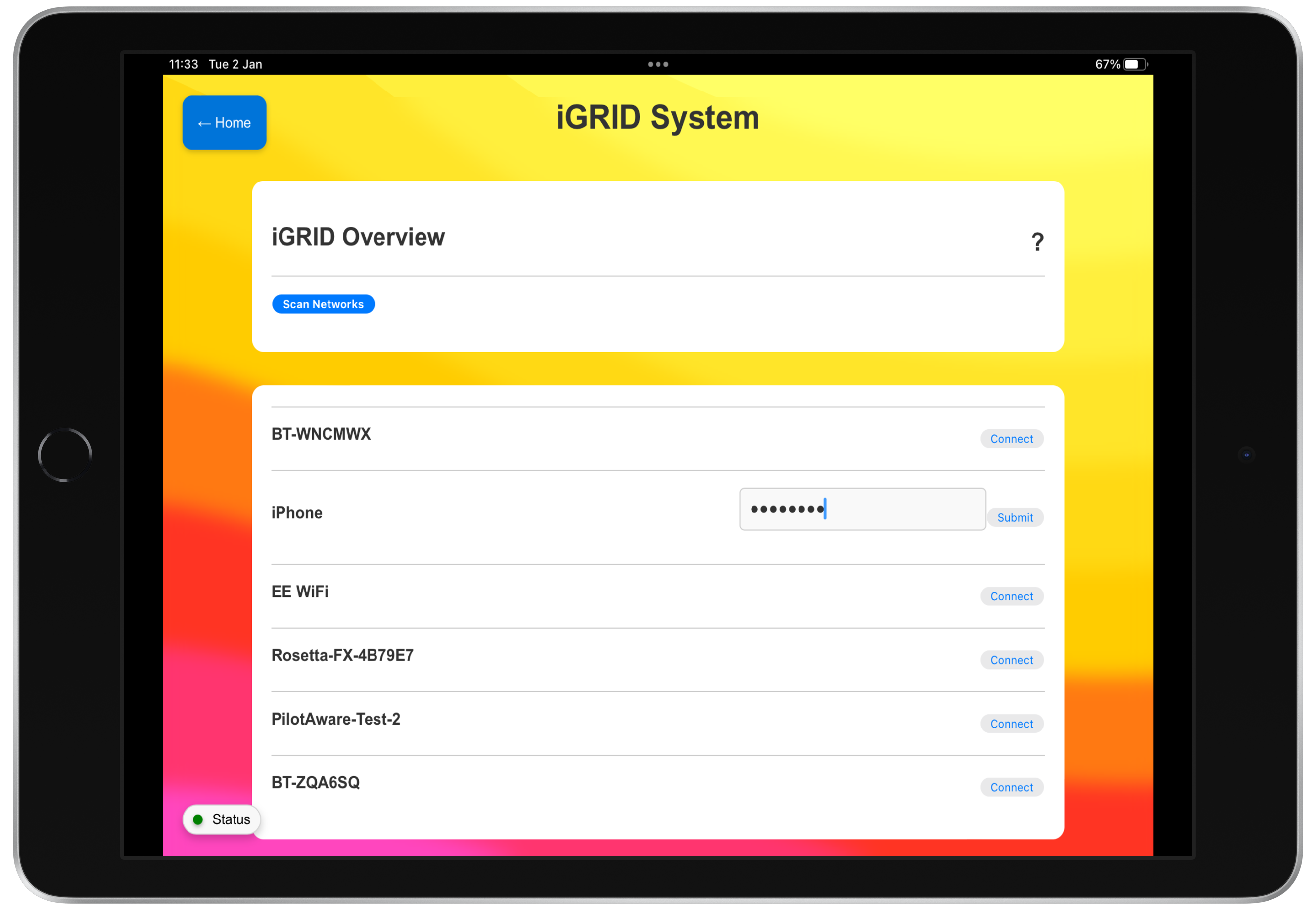Viewport: 1316px width, 910px height.
Task: Tap the iGRID System page title
Action: [657, 117]
